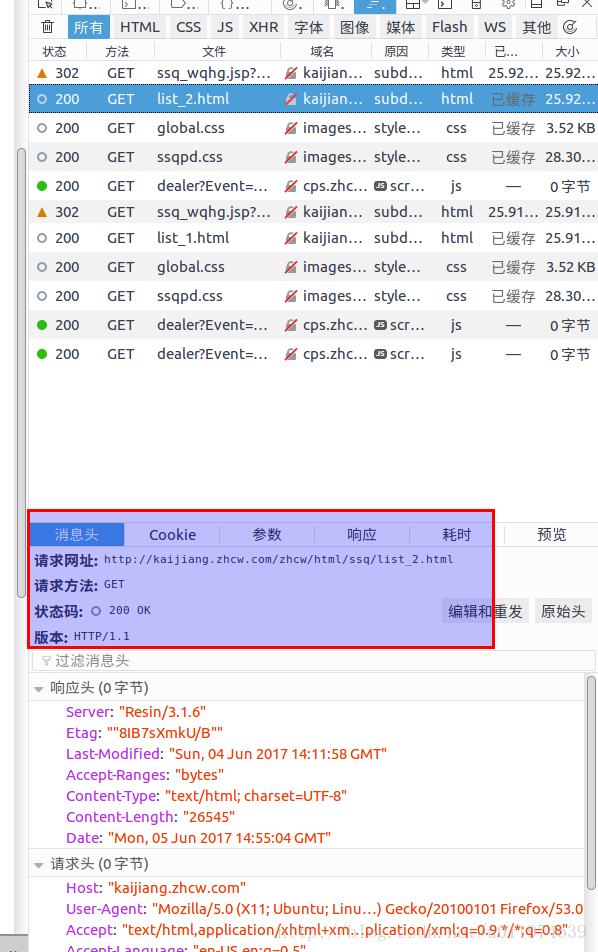Click the Content-Length "26545" header entry
Screen dimensions: 598x952
(151, 817)
